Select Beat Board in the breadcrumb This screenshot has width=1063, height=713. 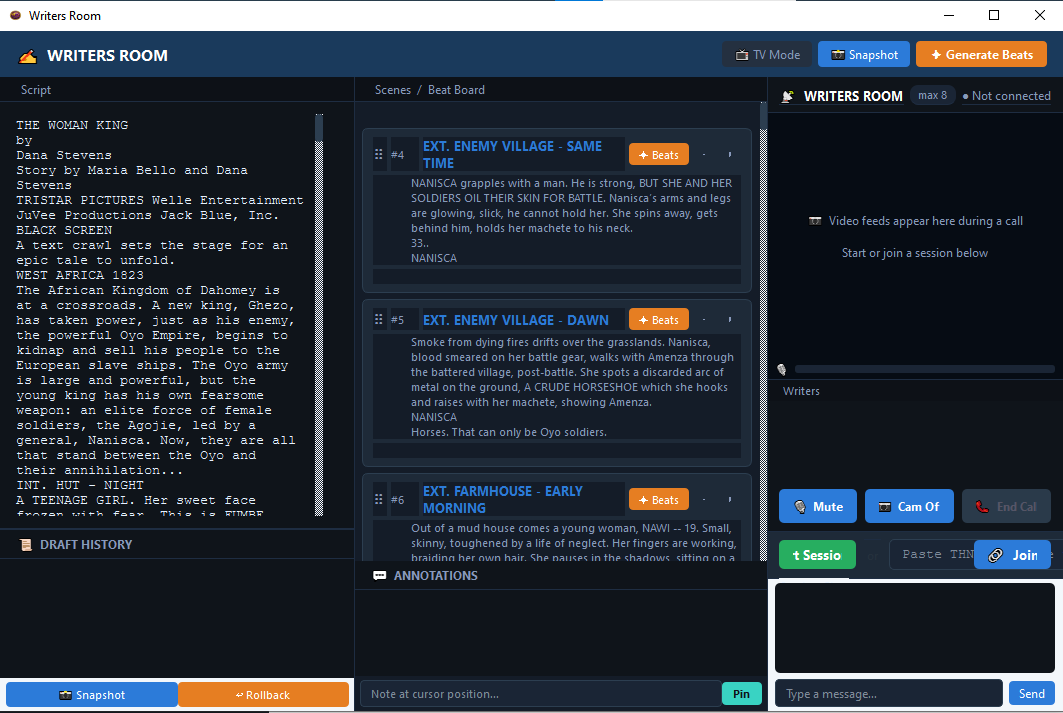pyautogui.click(x=456, y=89)
